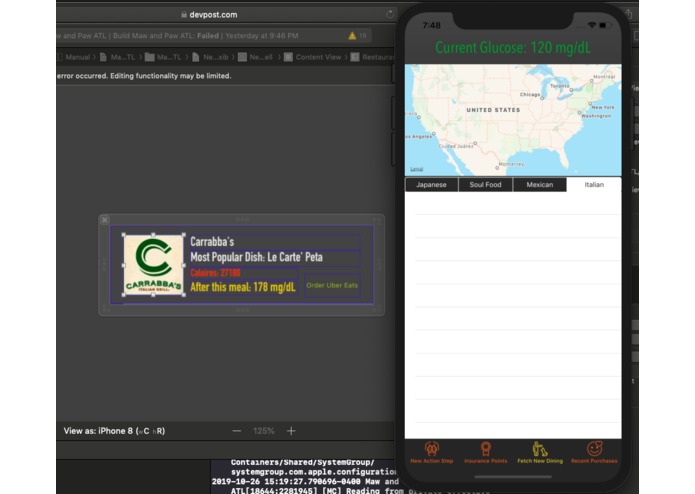Click the reload icon in Safari address bar
Viewport: 695px width, 494px height.
[390, 15]
